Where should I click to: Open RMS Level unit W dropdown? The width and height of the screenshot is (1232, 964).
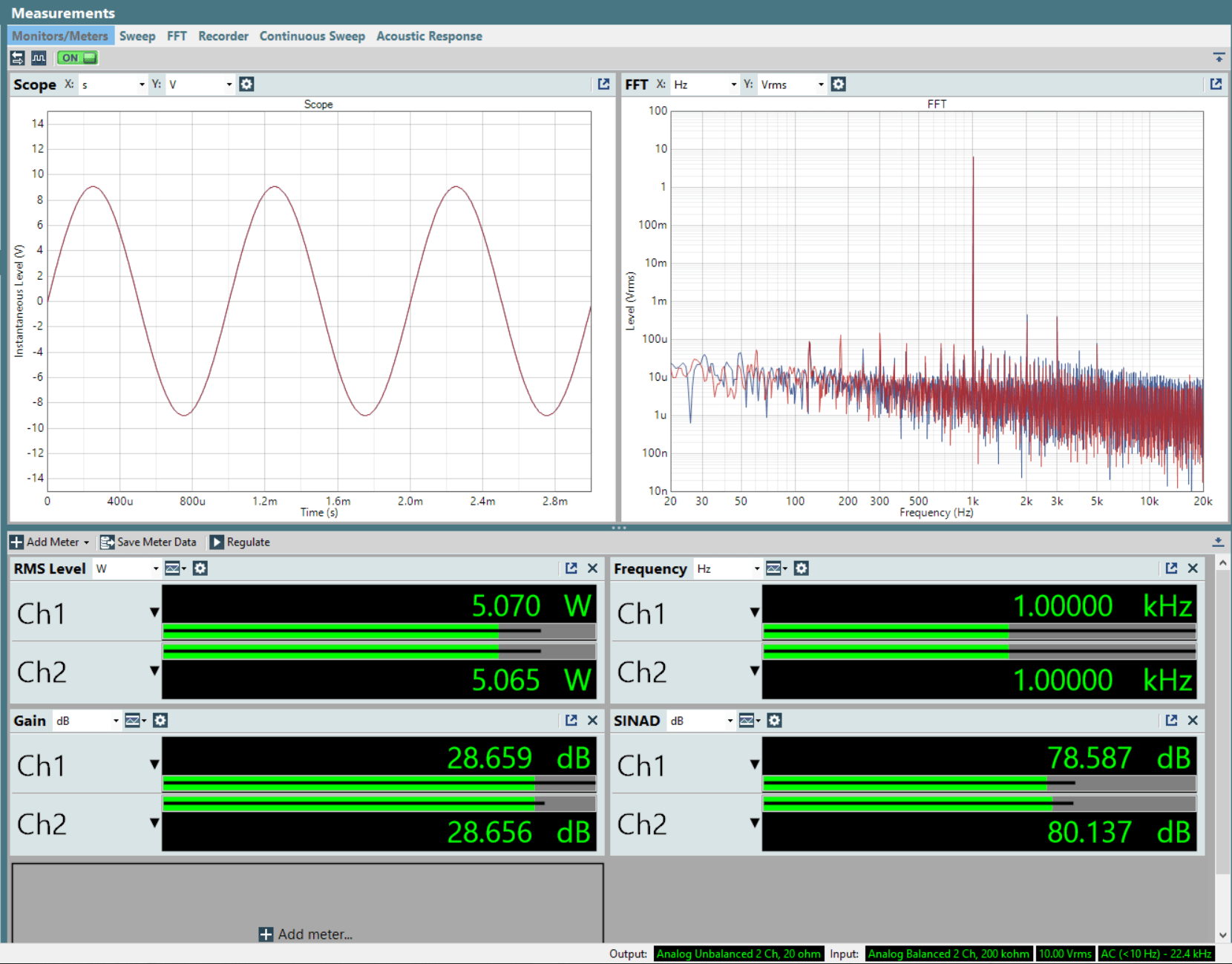tap(126, 568)
